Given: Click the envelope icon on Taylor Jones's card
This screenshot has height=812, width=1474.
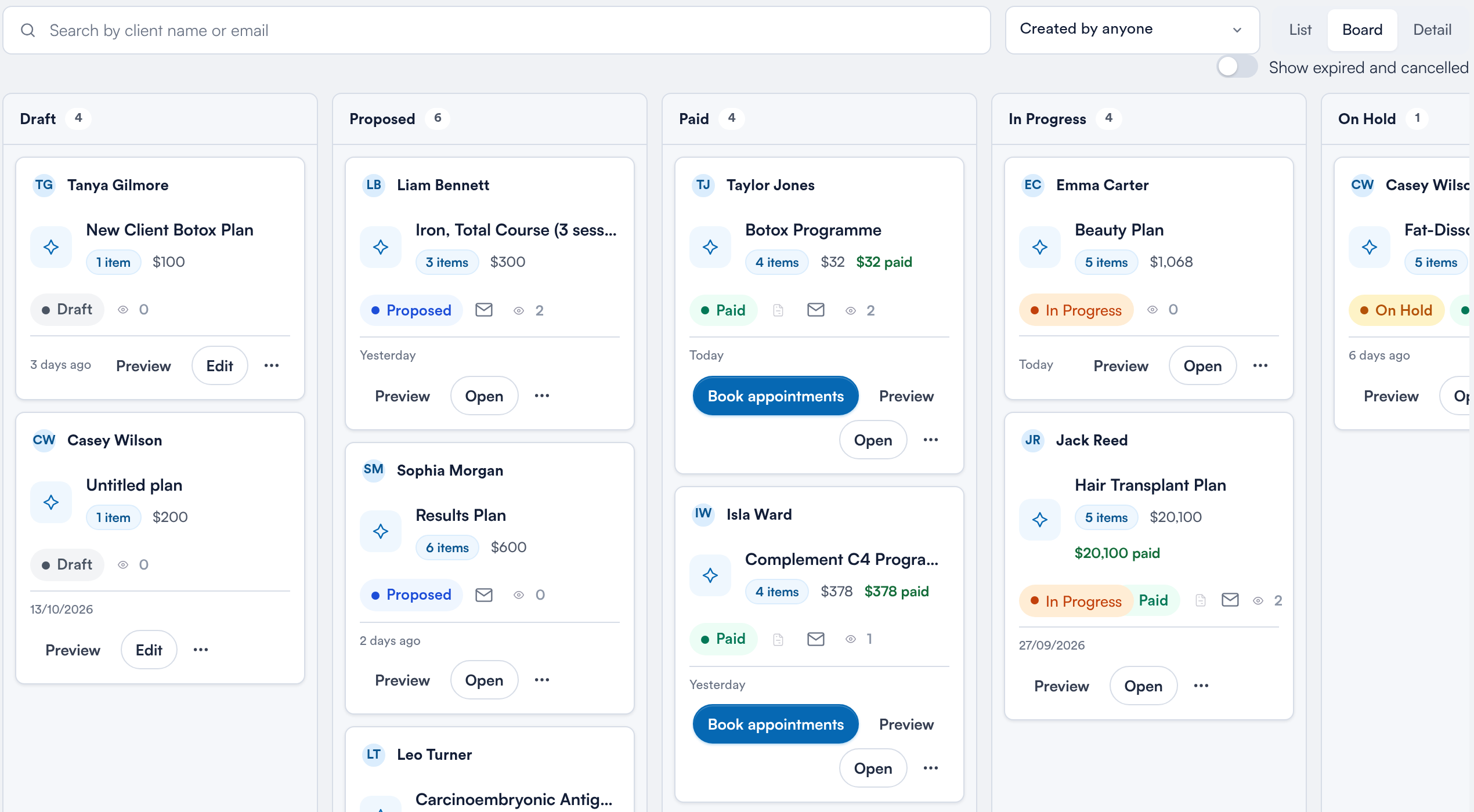Looking at the screenshot, I should tap(816, 310).
